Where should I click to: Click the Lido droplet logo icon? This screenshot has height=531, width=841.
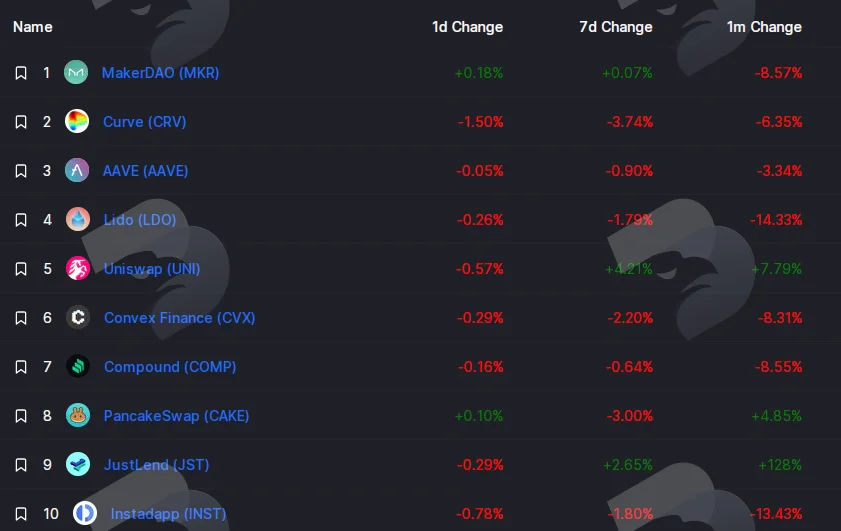point(78,219)
